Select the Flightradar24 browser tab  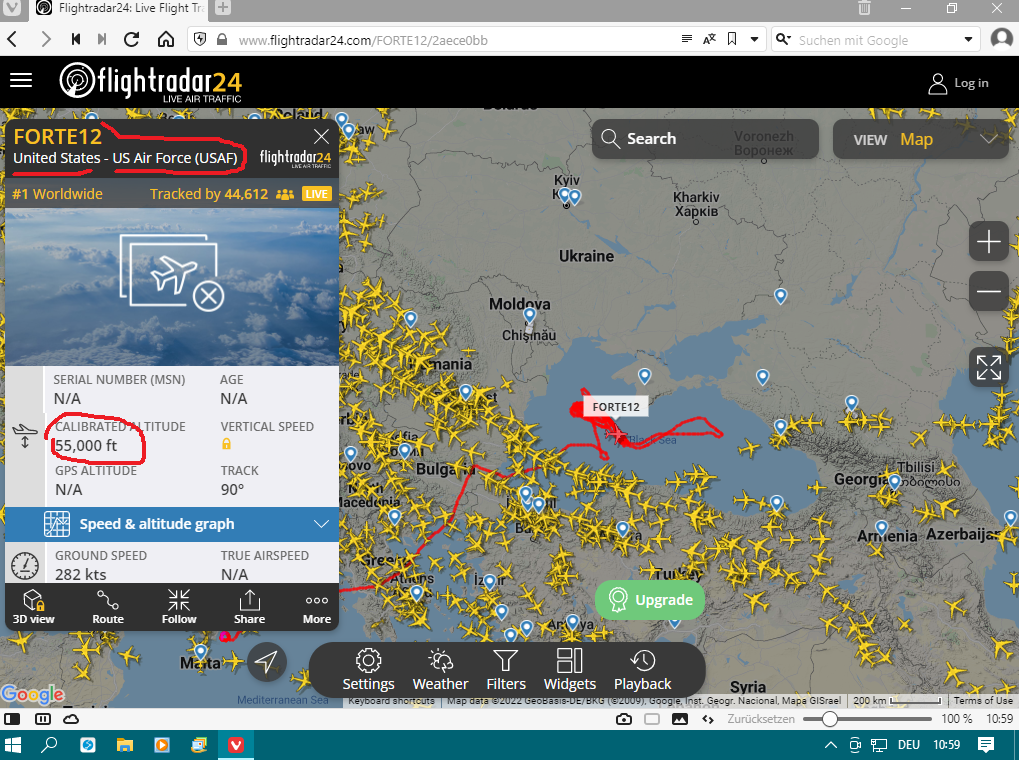coord(120,8)
